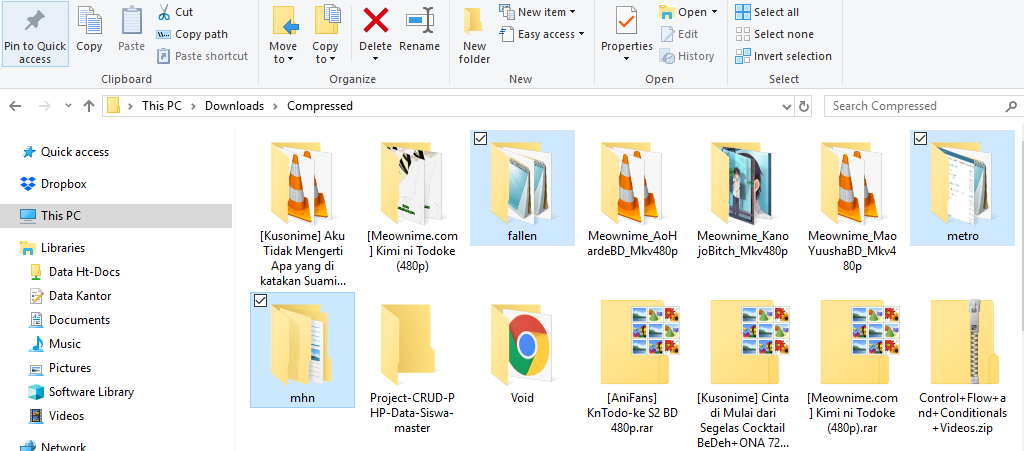
Task: Click Select all in the ribbon
Action: click(775, 12)
